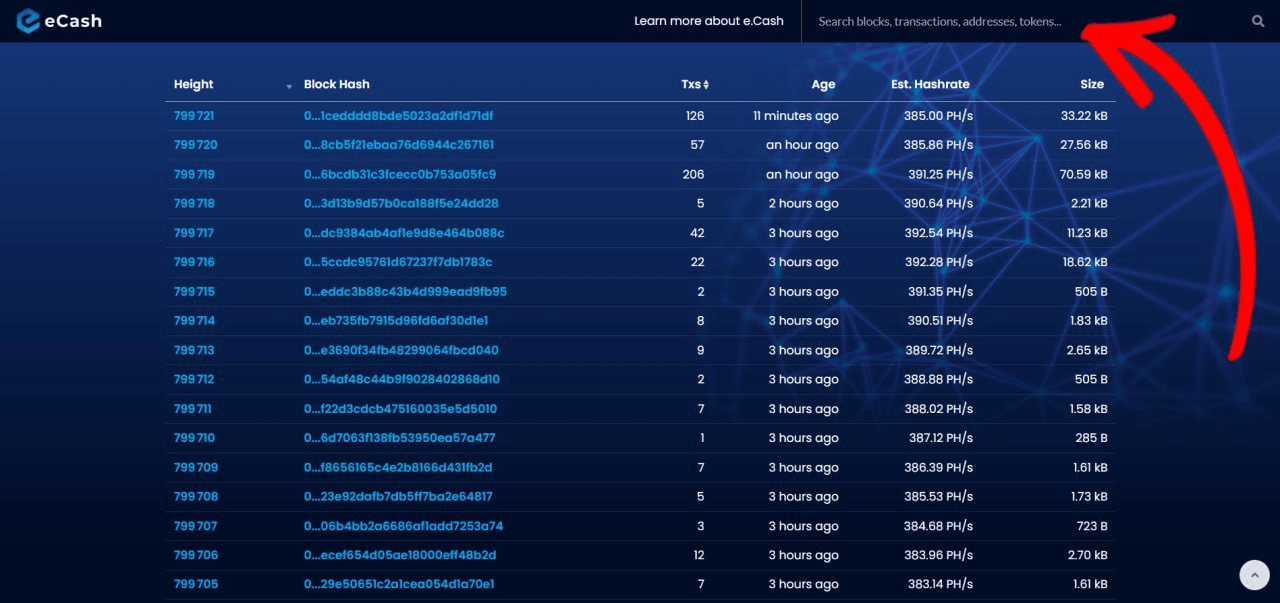Open block hash ending 1ceeddd8bde5023a2df1d71df
Image resolution: width=1280 pixels, height=603 pixels.
[398, 116]
